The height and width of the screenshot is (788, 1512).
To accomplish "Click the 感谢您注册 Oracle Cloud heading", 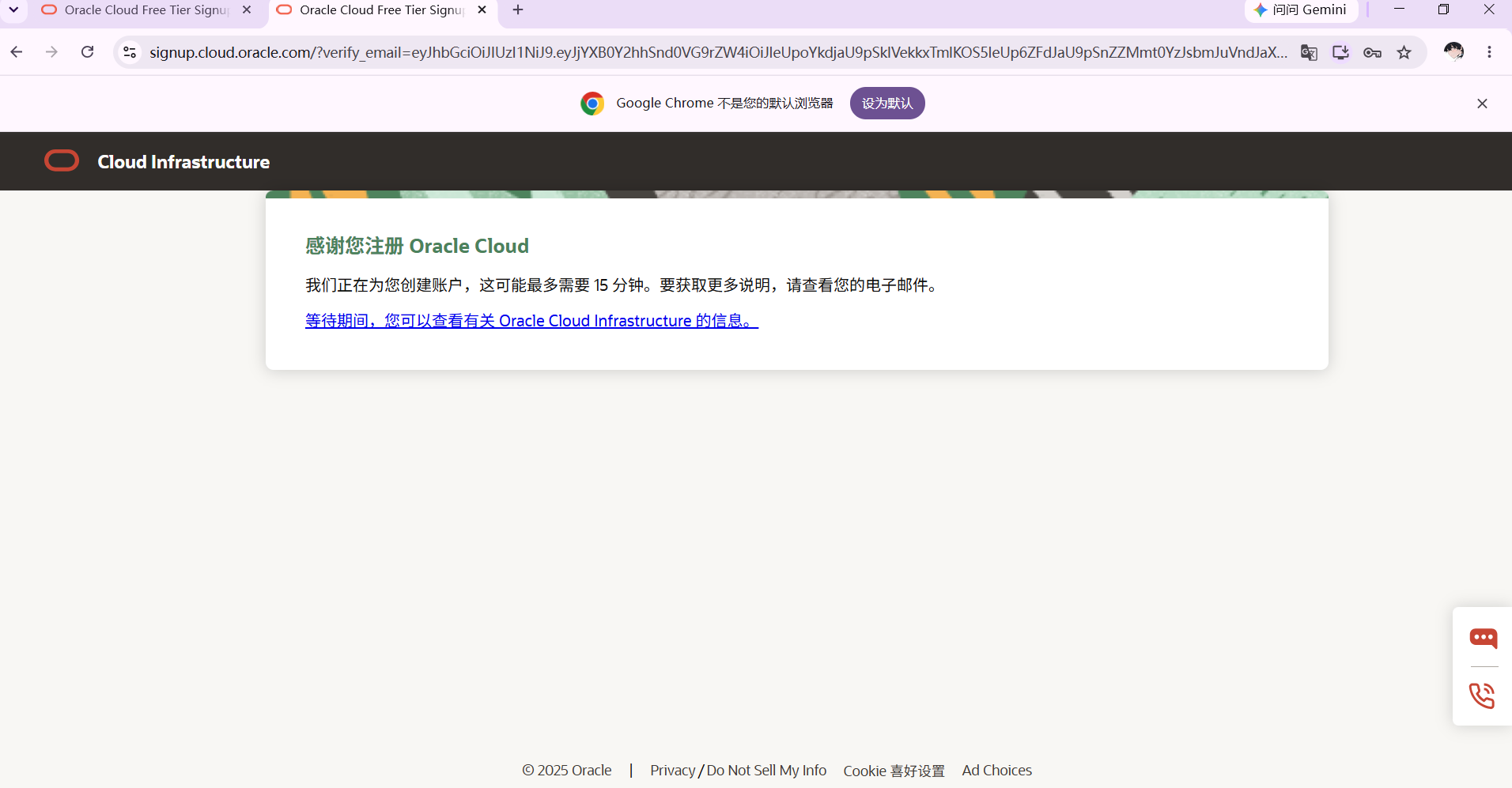I will point(417,246).
